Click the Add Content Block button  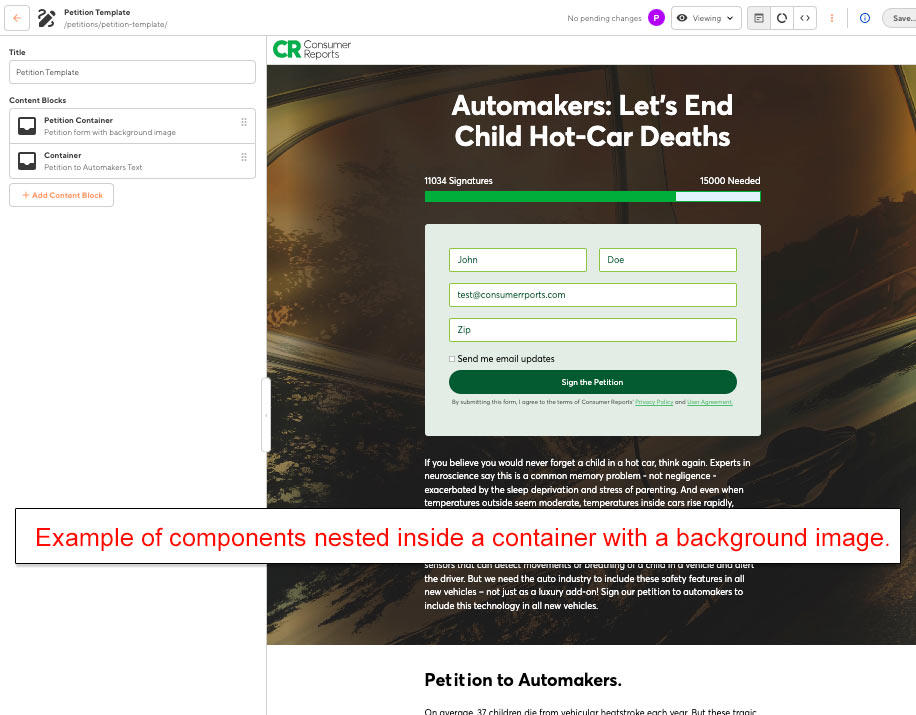[x=62, y=195]
